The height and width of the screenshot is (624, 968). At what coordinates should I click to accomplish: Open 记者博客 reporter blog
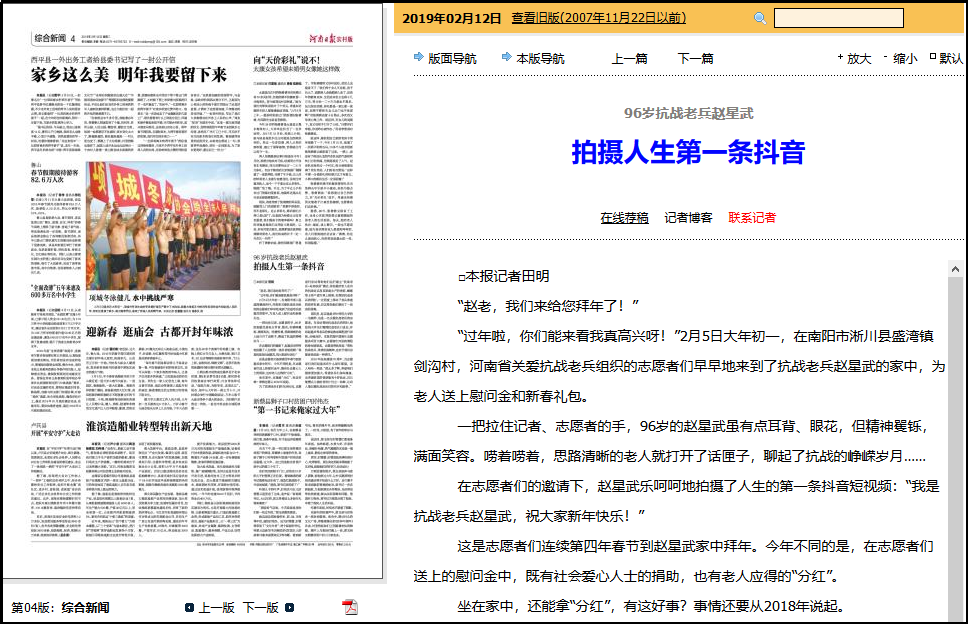pyautogui.click(x=688, y=217)
